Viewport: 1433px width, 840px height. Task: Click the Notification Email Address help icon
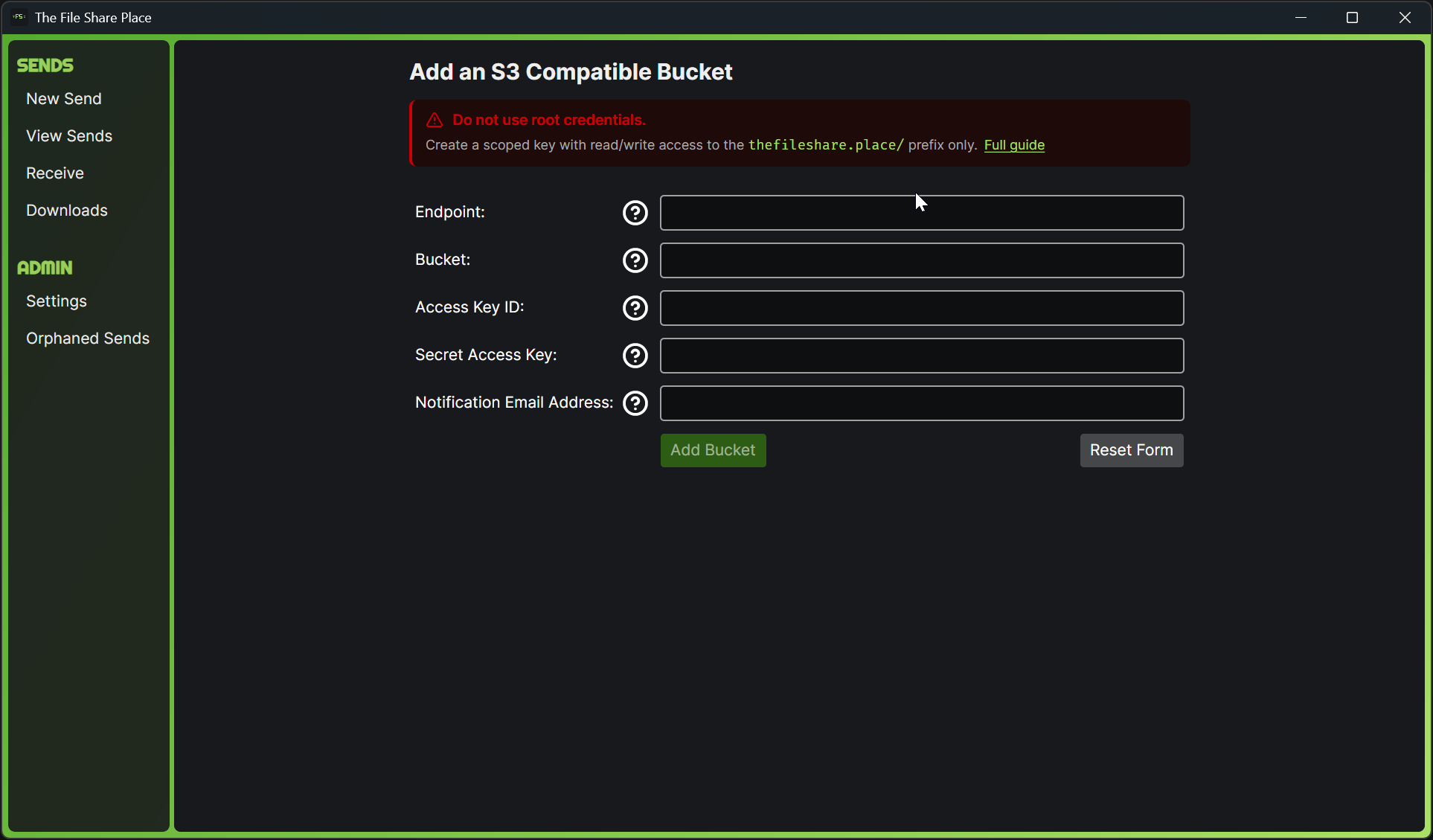click(635, 403)
